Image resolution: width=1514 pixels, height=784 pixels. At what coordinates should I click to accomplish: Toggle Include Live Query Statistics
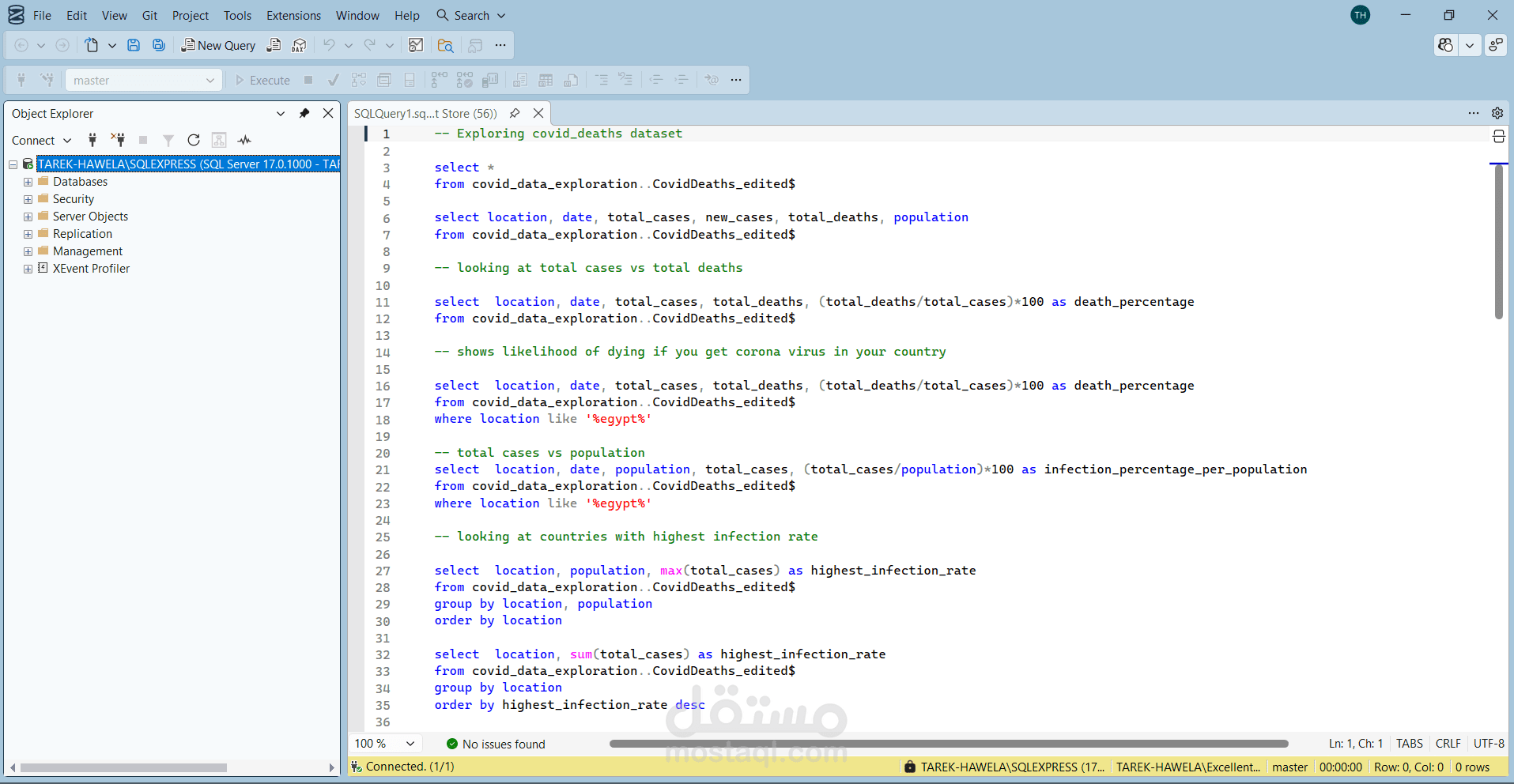[x=465, y=80]
